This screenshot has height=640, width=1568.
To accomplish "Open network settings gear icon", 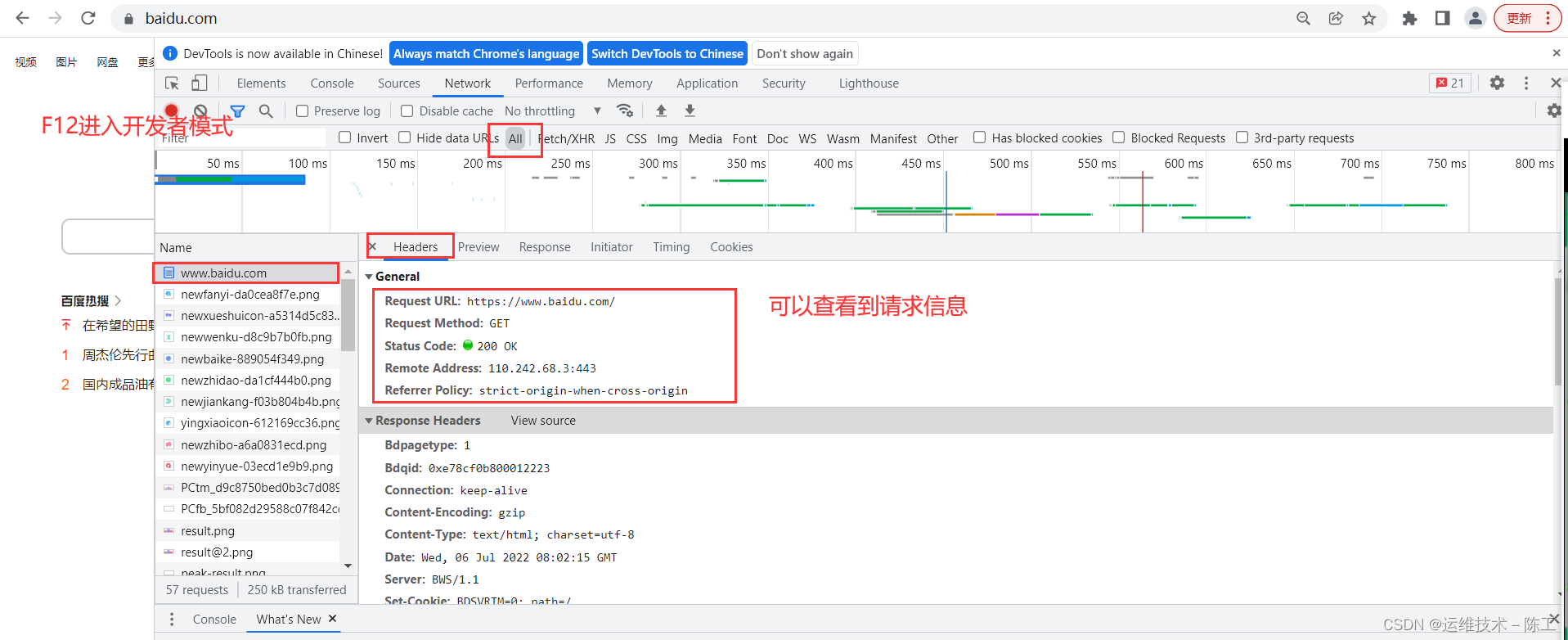I will [x=1554, y=110].
